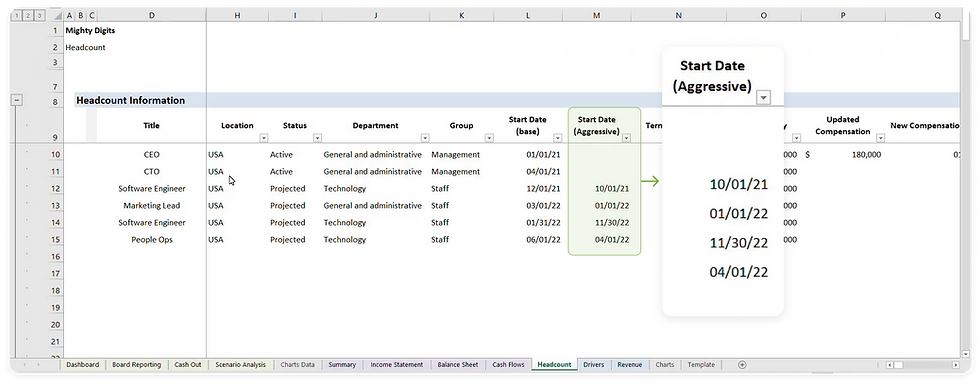Open the Group column filter dropdown

(489, 138)
